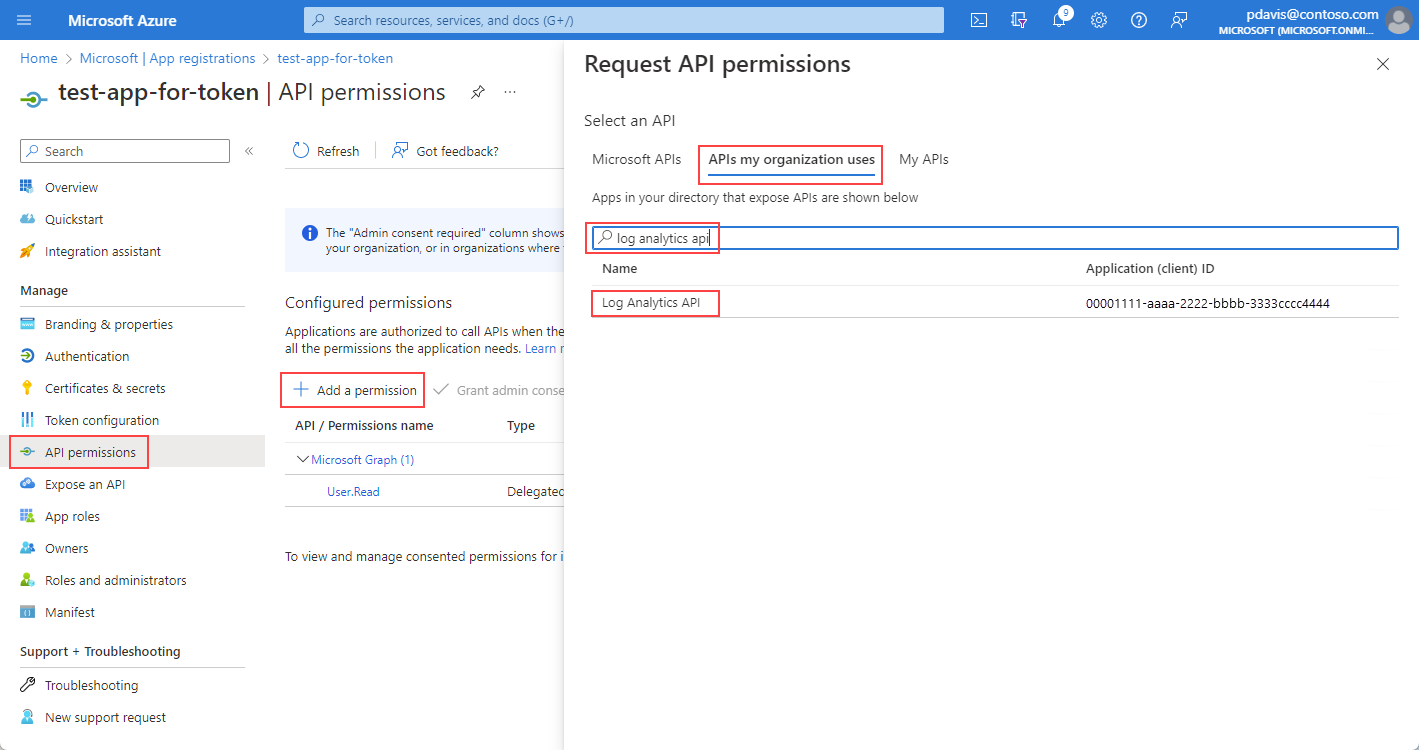Open the portal hamburger menu
Screen dimensions: 1419x750
(24, 20)
